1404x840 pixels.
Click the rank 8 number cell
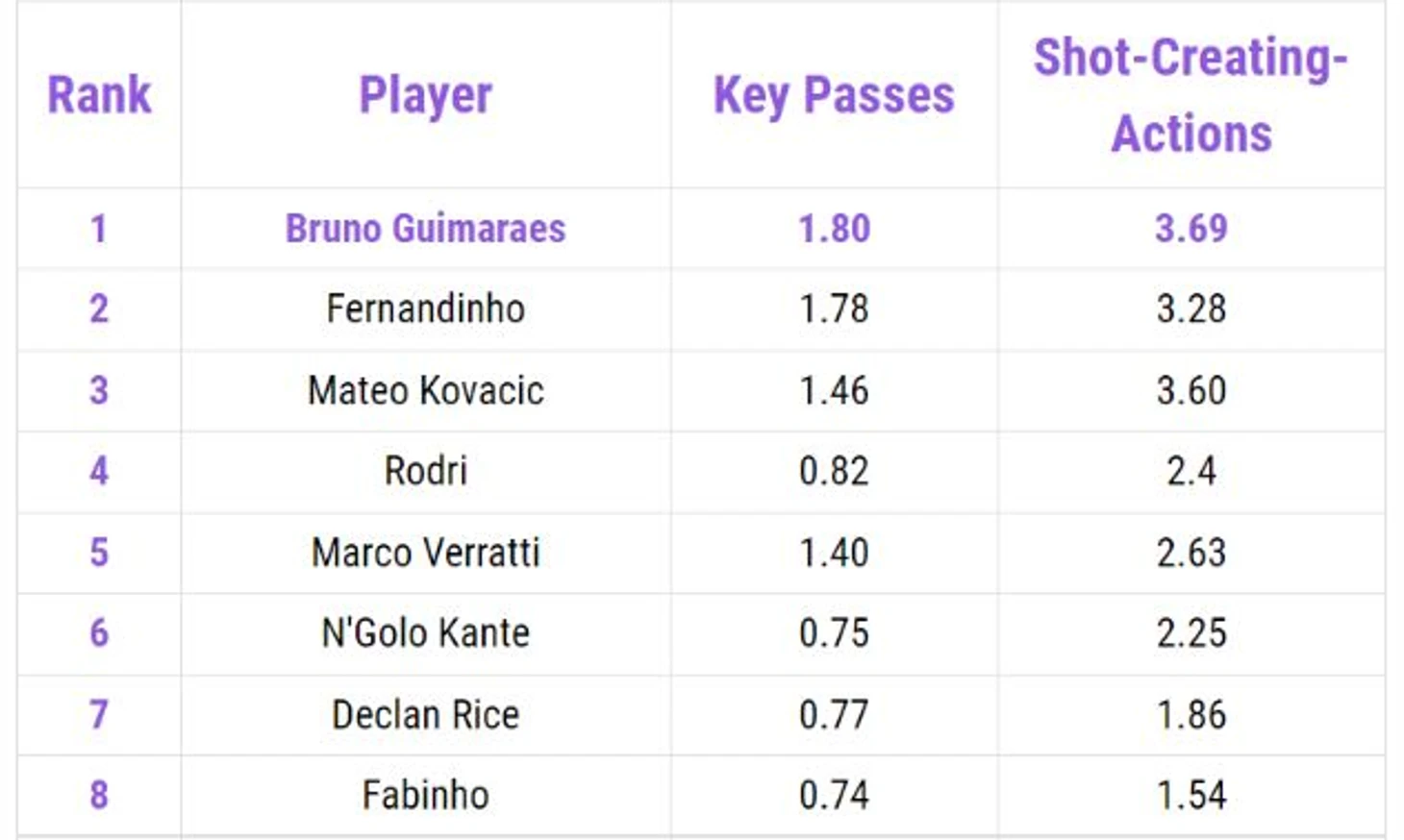coord(99,796)
